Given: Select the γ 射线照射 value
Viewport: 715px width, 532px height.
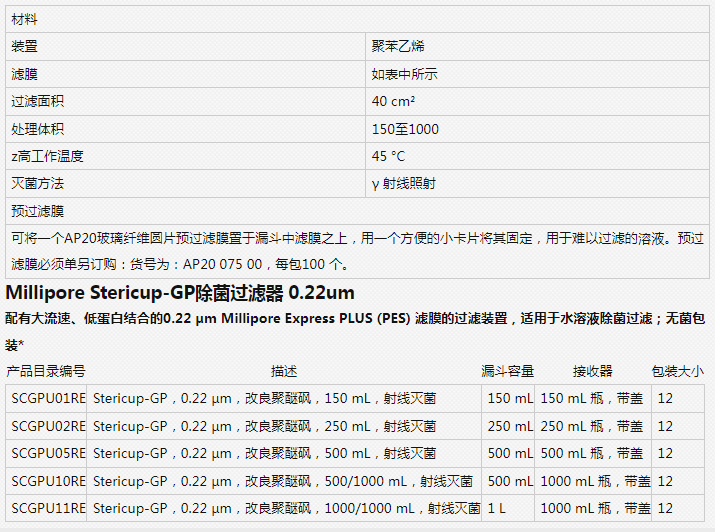Looking at the screenshot, I should pyautogui.click(x=404, y=183).
